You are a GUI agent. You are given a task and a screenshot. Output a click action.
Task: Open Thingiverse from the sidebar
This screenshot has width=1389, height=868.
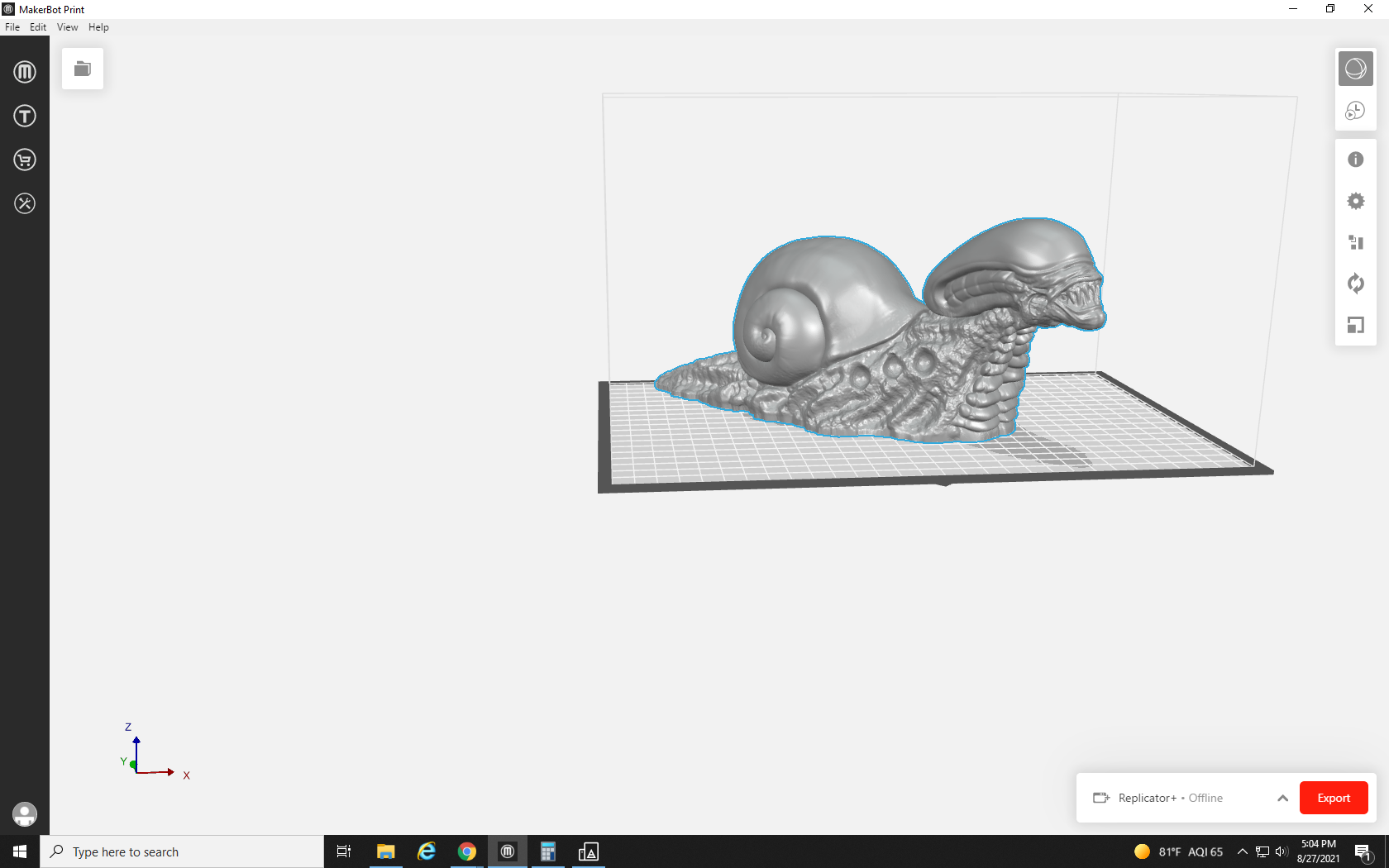tap(25, 116)
